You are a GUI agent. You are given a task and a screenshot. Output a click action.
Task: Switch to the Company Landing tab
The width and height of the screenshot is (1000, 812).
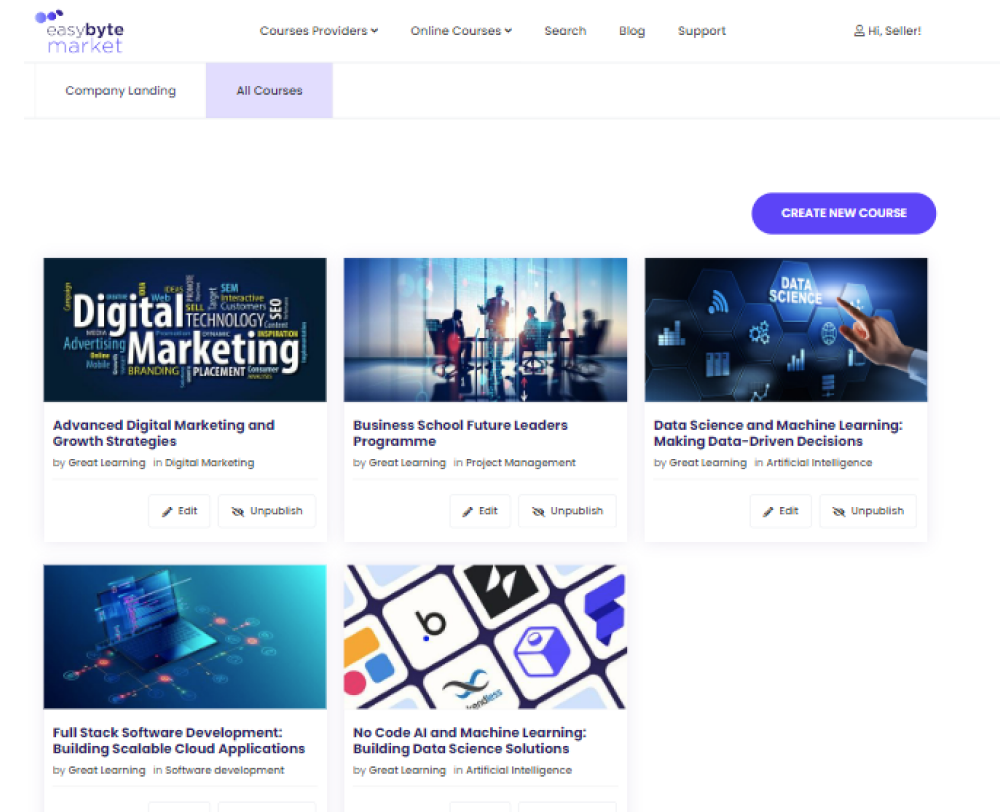click(120, 90)
